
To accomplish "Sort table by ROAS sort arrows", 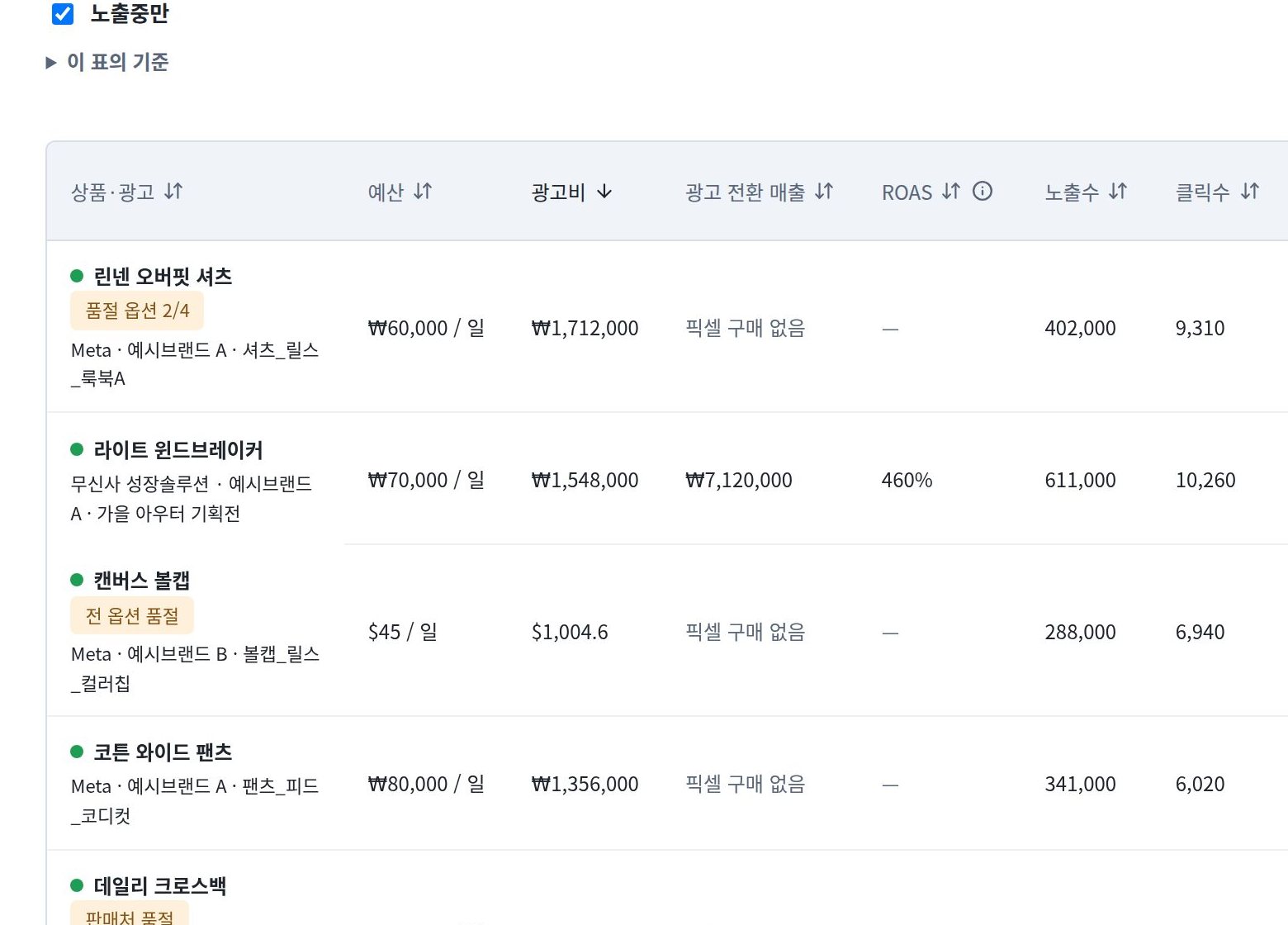I will pyautogui.click(x=951, y=192).
